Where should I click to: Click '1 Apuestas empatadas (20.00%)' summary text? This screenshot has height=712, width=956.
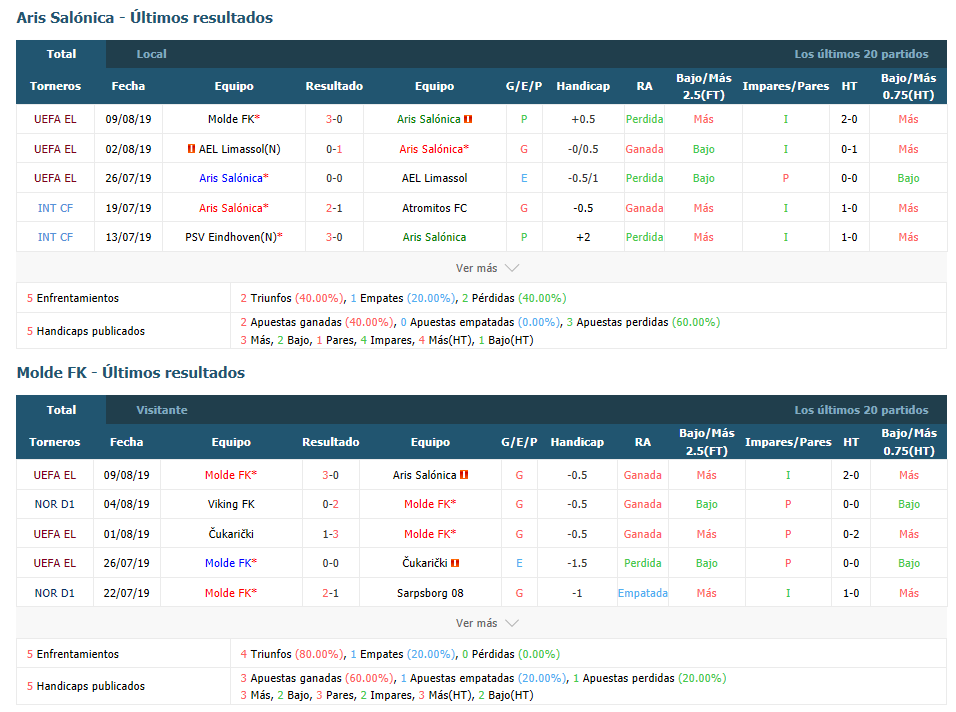(x=483, y=678)
